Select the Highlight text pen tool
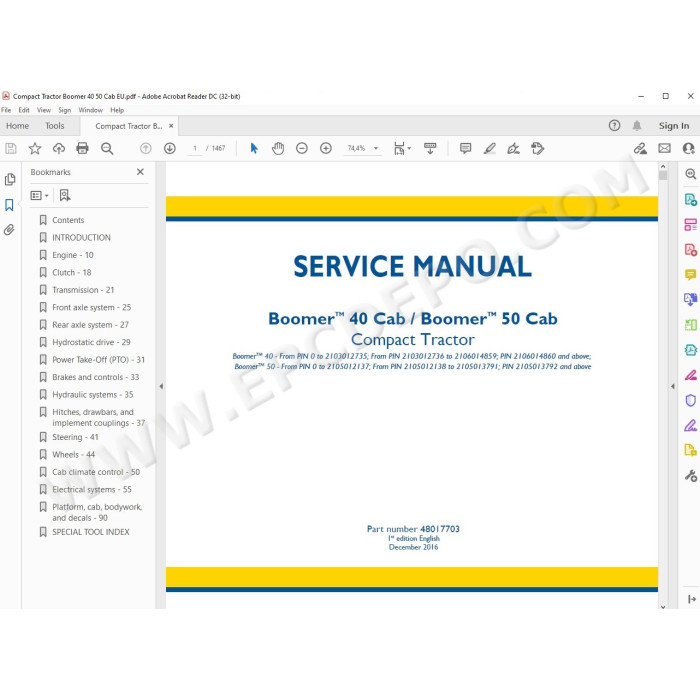This screenshot has height=700, width=700. (490, 148)
